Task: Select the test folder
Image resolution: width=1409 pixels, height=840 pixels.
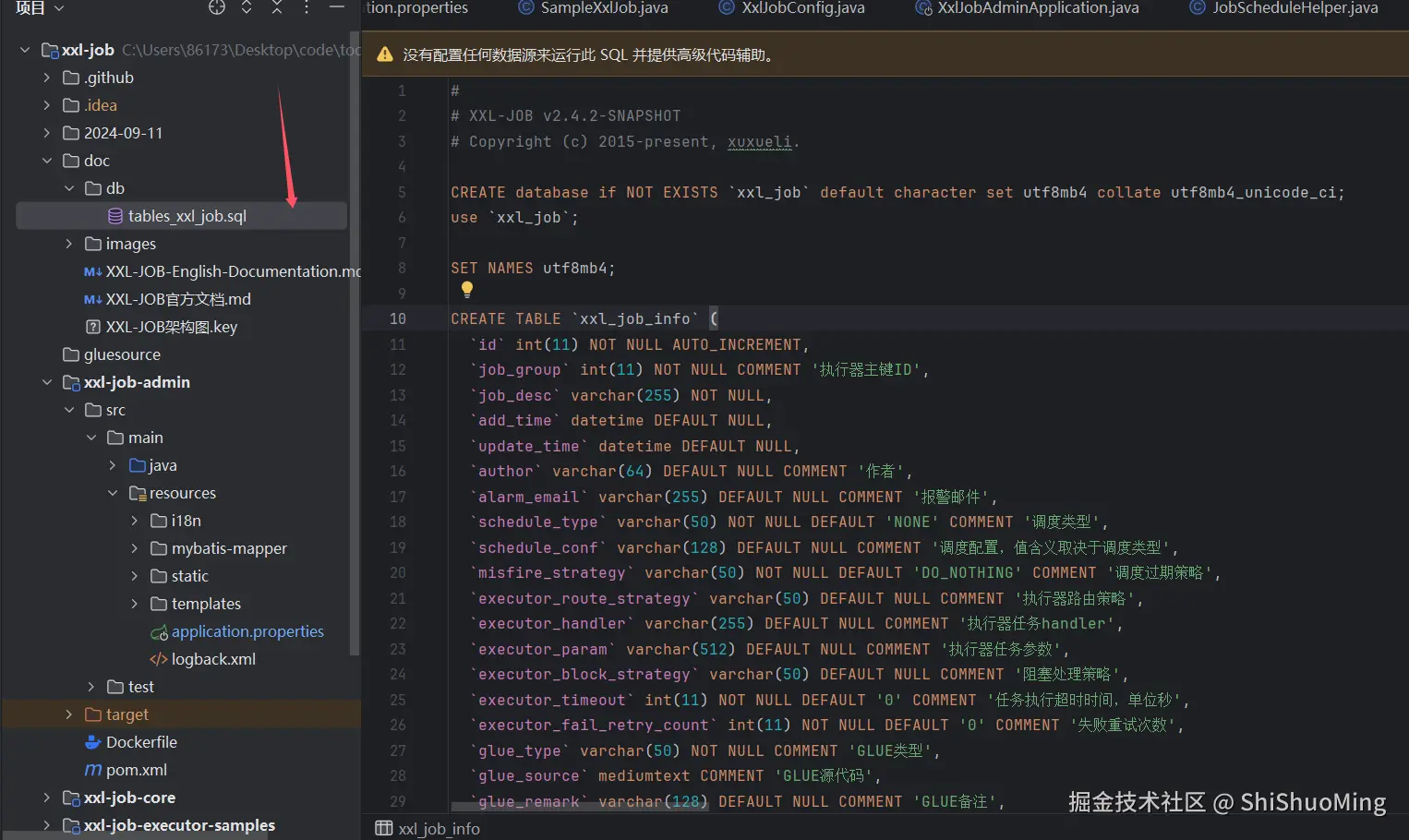Action: (x=141, y=687)
